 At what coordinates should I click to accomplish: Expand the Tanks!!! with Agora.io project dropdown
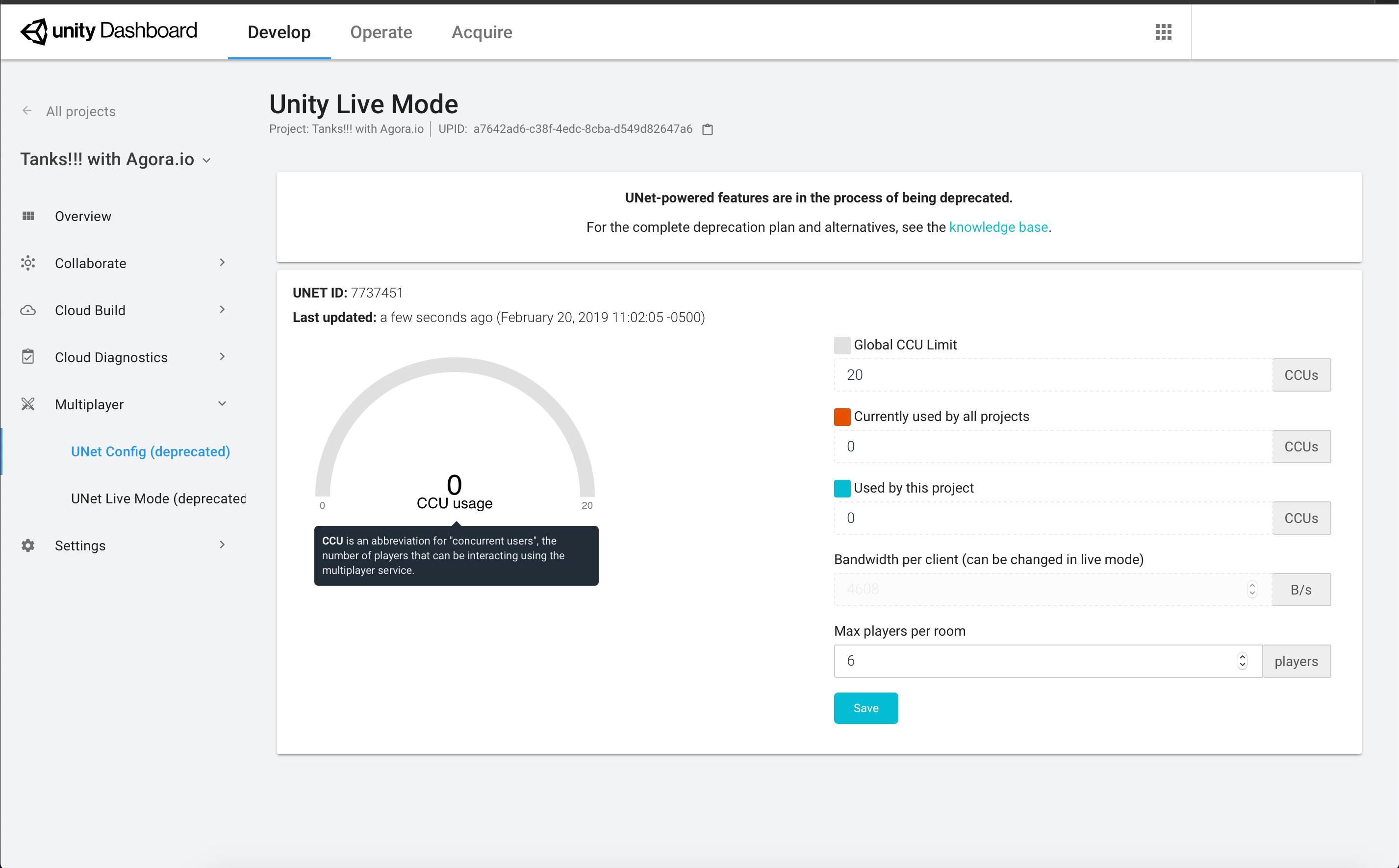(x=207, y=160)
